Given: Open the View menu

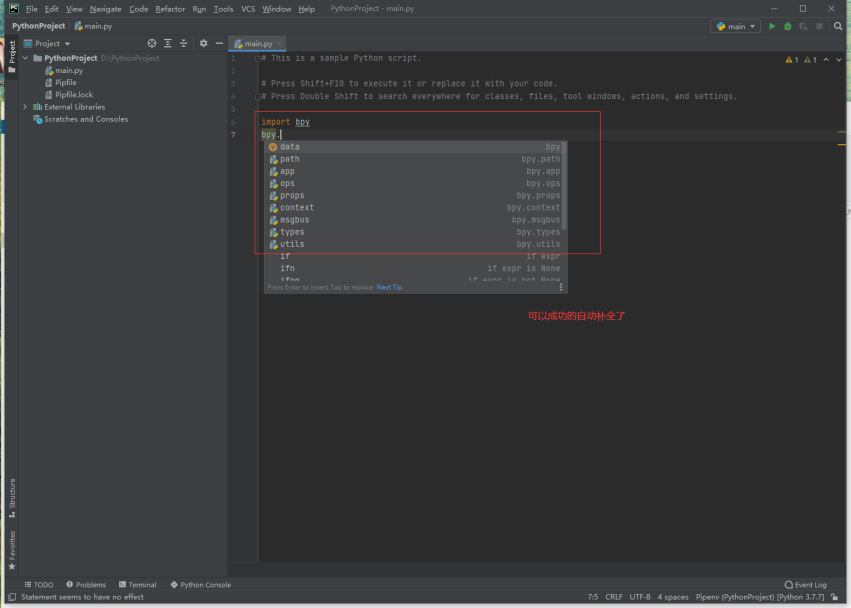Looking at the screenshot, I should (x=74, y=9).
